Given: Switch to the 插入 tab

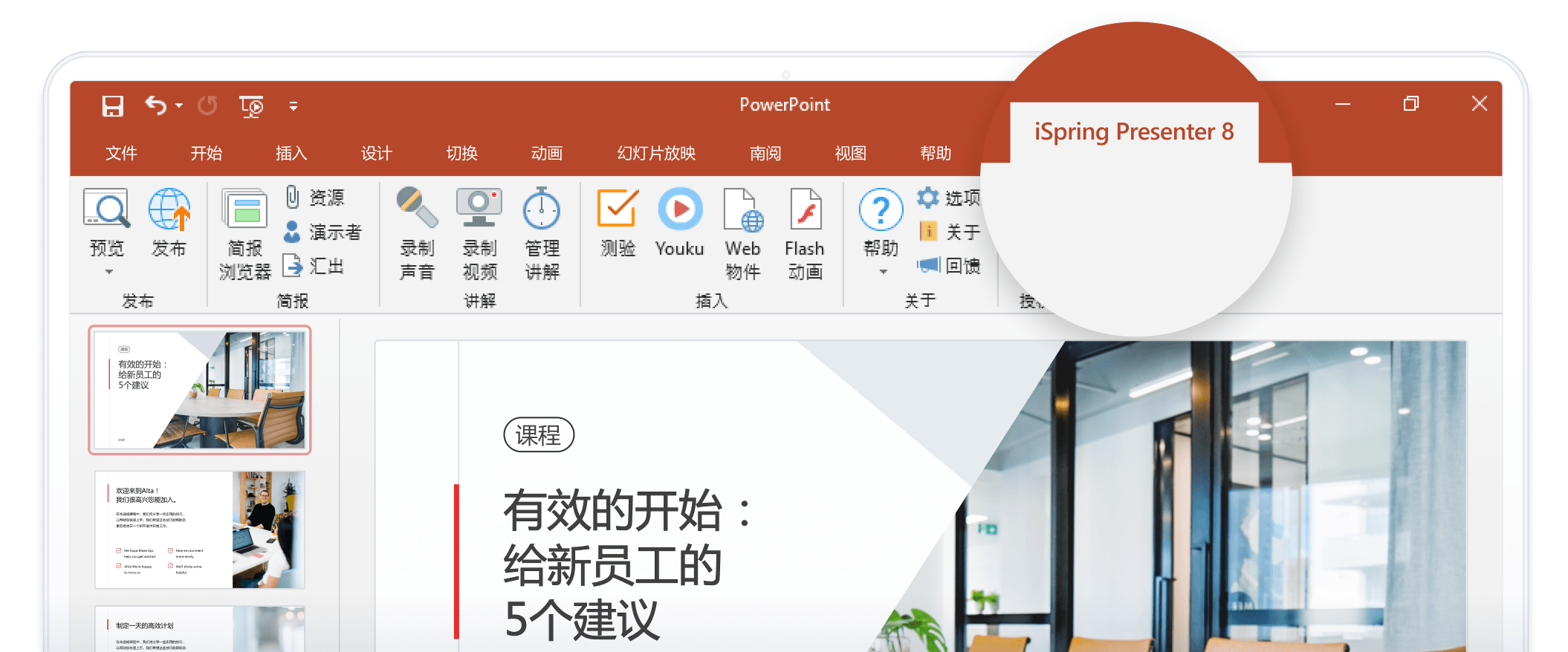Looking at the screenshot, I should point(291,153).
